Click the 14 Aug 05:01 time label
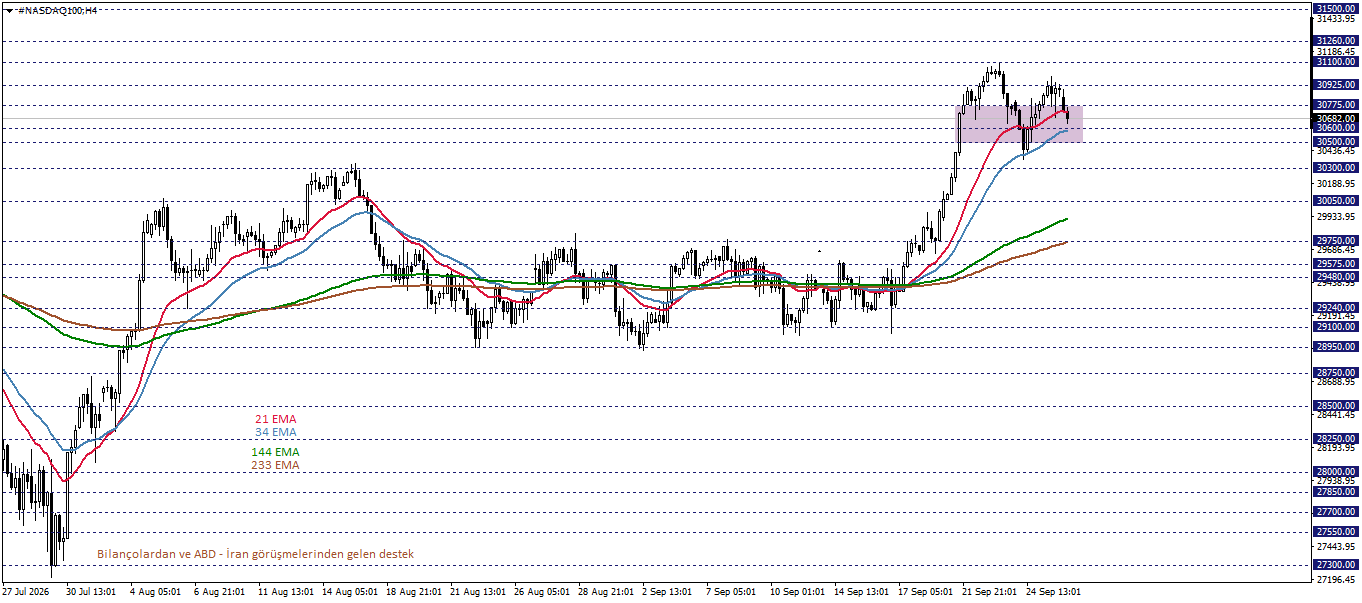This screenshot has height=603, width=1362. tap(348, 592)
